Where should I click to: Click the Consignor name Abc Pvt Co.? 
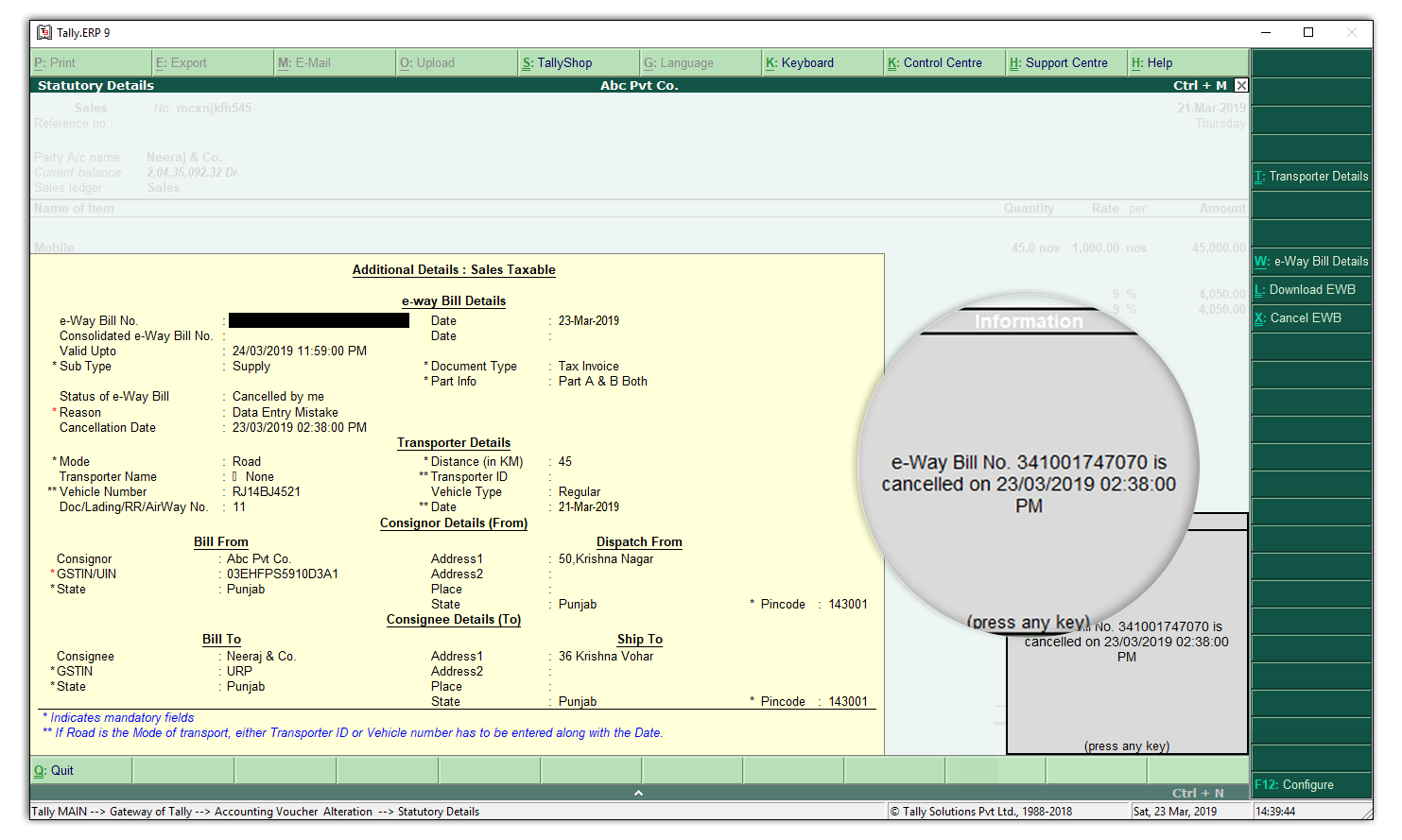[x=259, y=558]
